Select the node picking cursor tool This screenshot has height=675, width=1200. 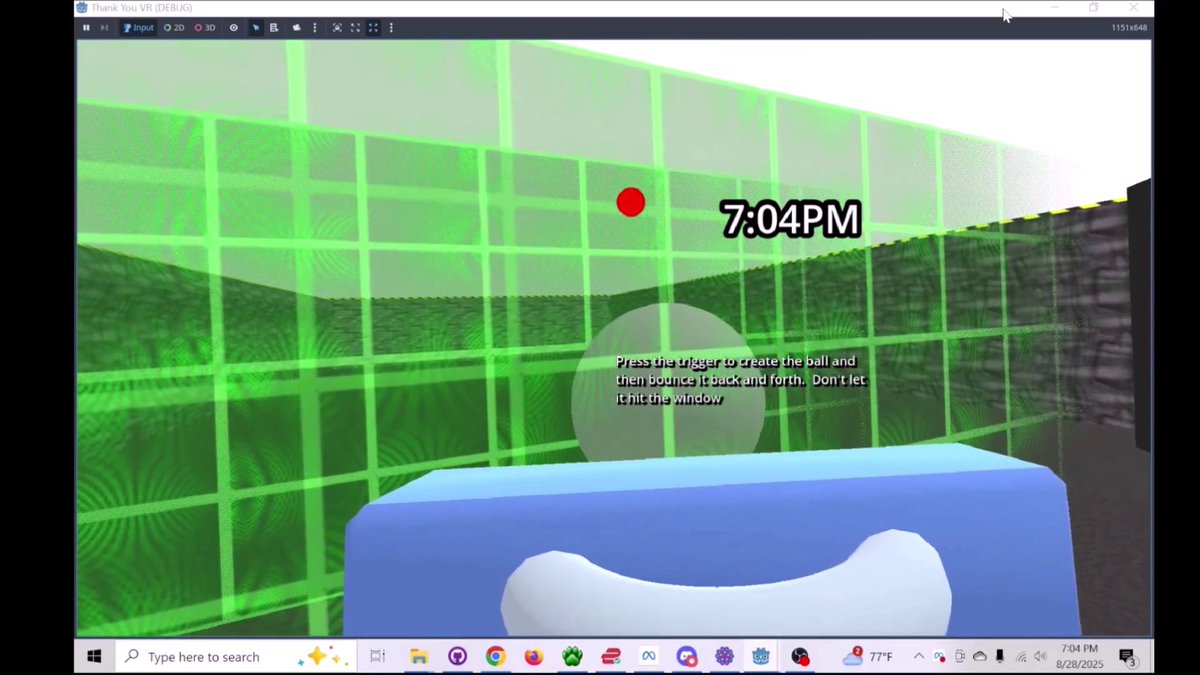pos(256,27)
